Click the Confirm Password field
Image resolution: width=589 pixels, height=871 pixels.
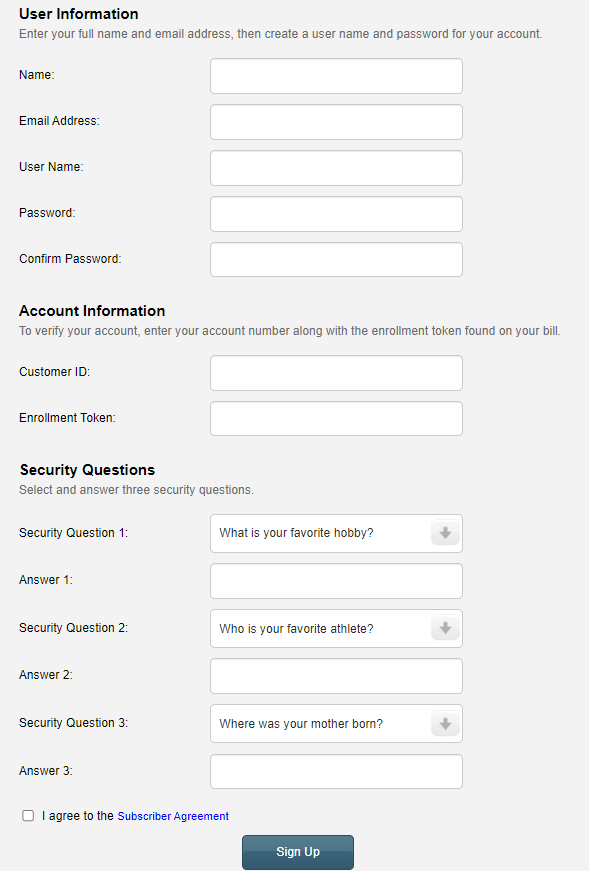335,259
